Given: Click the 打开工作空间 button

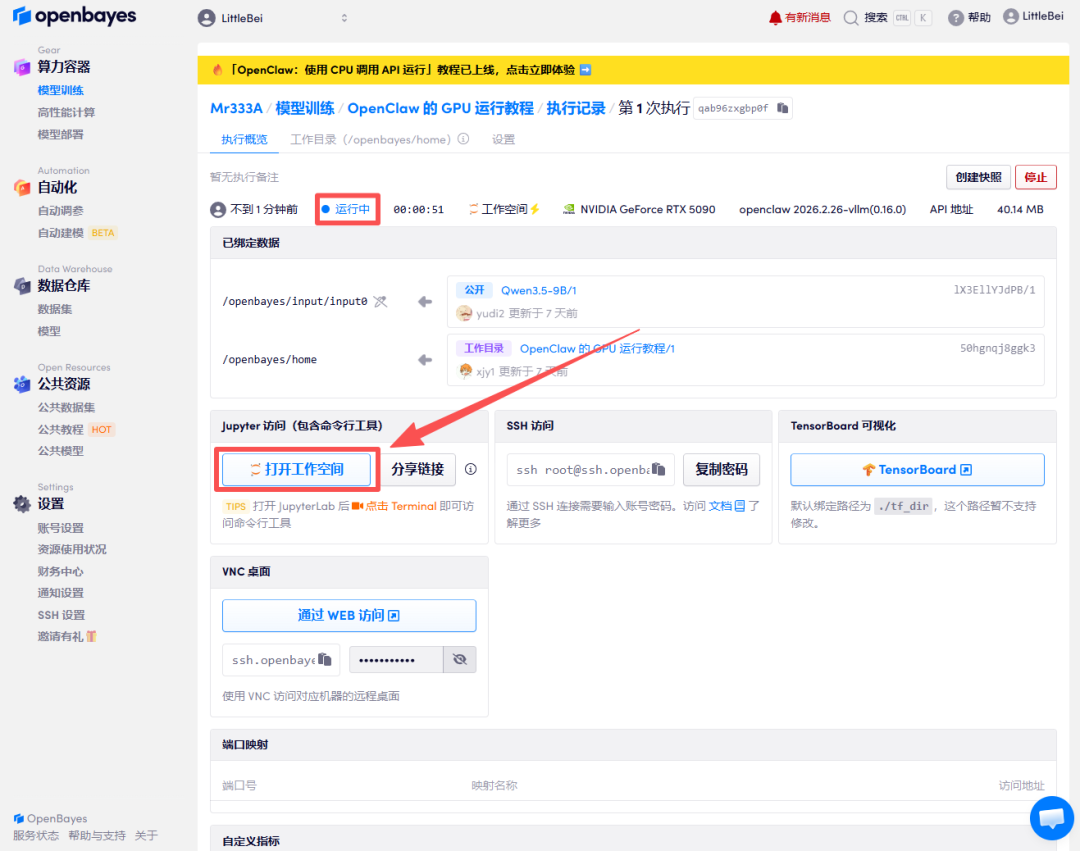Looking at the screenshot, I should (296, 470).
